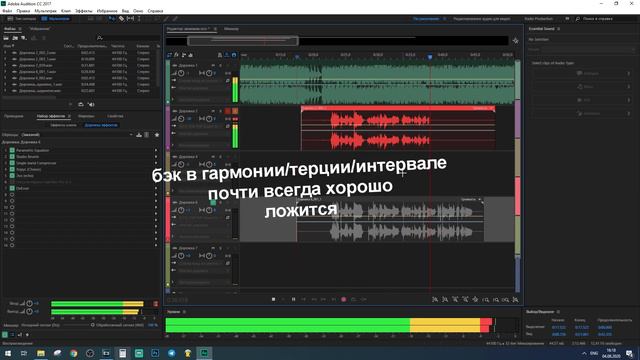Click the blue playhead marker on time ruler
Image resolution: width=640 pixels, height=360 pixels.
(x=430, y=57)
